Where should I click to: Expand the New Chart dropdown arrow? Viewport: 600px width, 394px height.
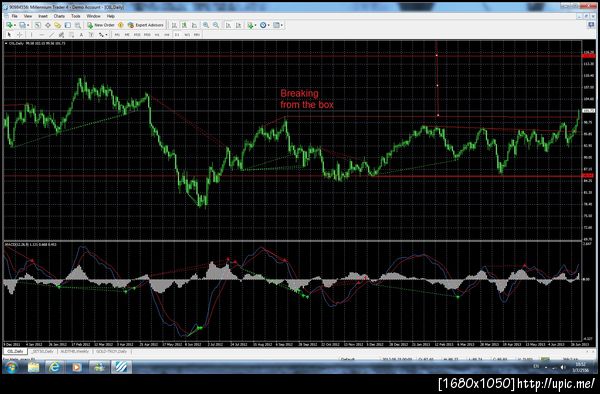coord(15,25)
